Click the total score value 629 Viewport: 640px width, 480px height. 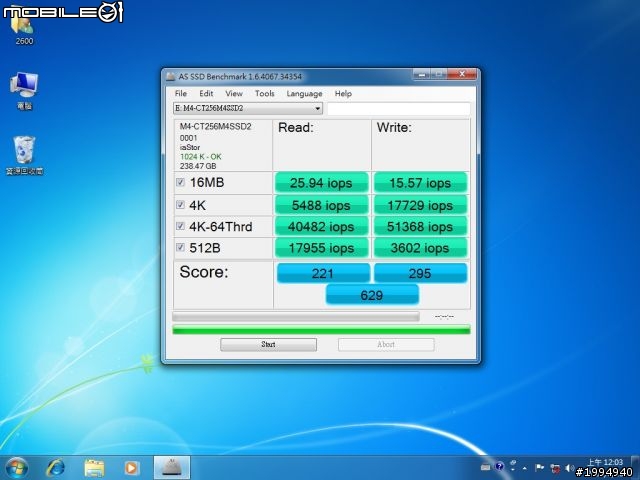(372, 295)
